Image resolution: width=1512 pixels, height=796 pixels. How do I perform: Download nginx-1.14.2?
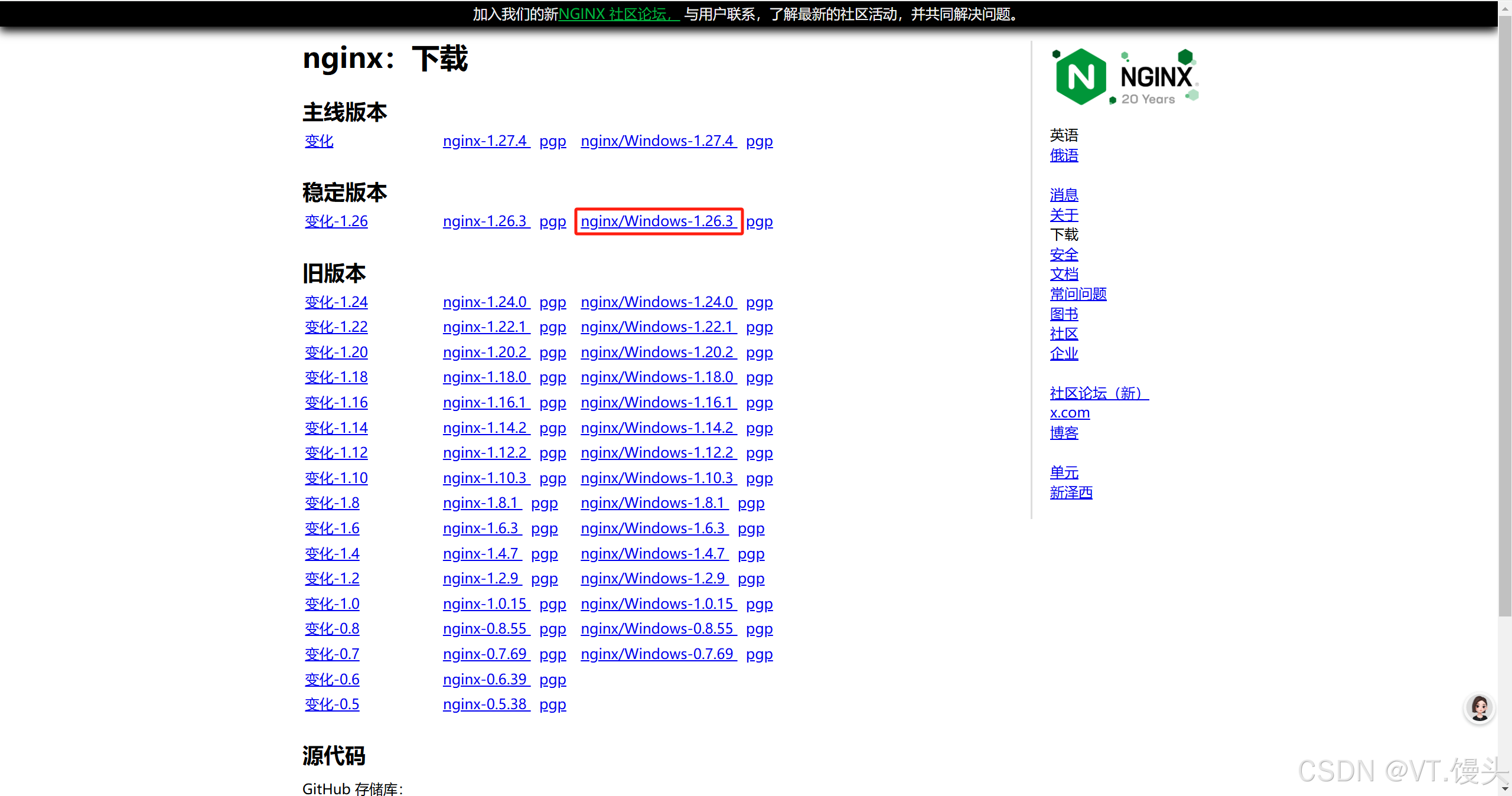(x=486, y=428)
